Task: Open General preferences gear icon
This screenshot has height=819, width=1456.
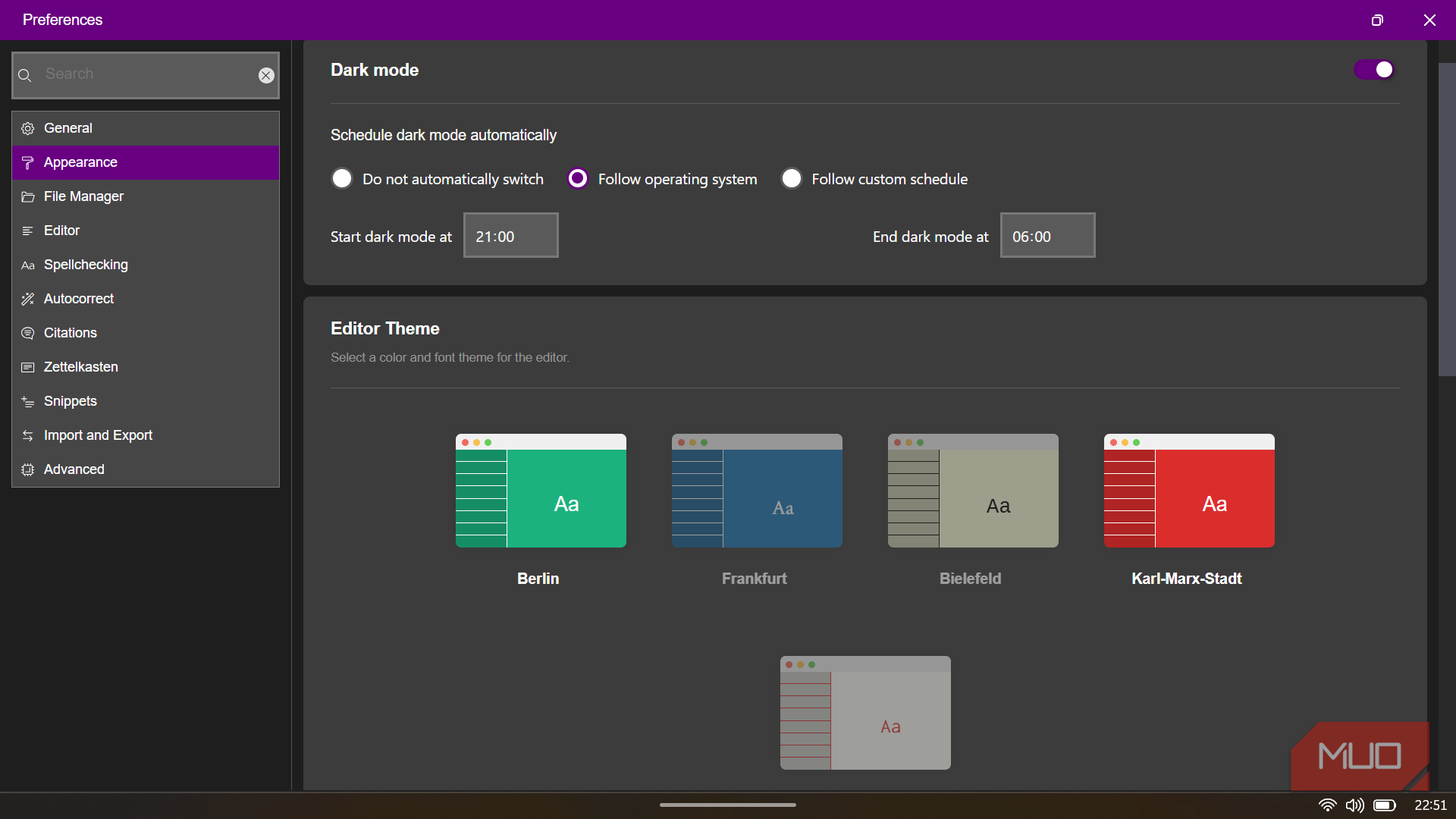Action: (28, 128)
